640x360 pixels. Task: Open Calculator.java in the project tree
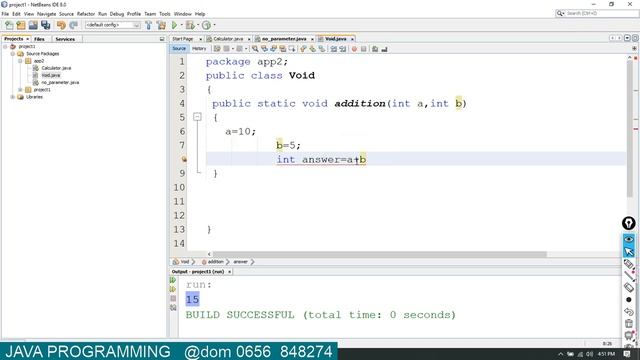click(x=56, y=68)
